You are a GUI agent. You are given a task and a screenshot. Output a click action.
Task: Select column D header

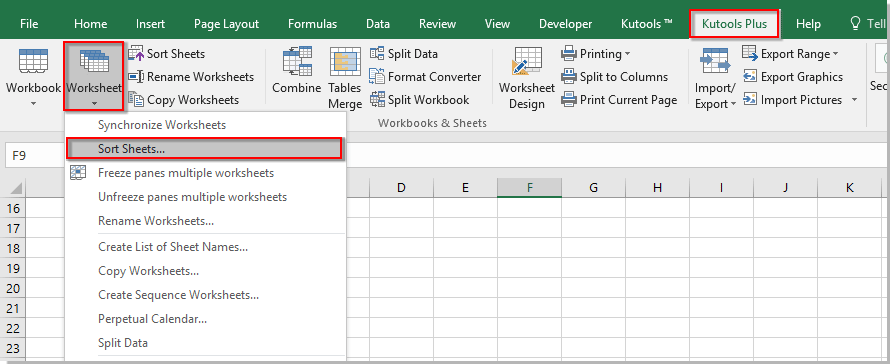pos(401,187)
